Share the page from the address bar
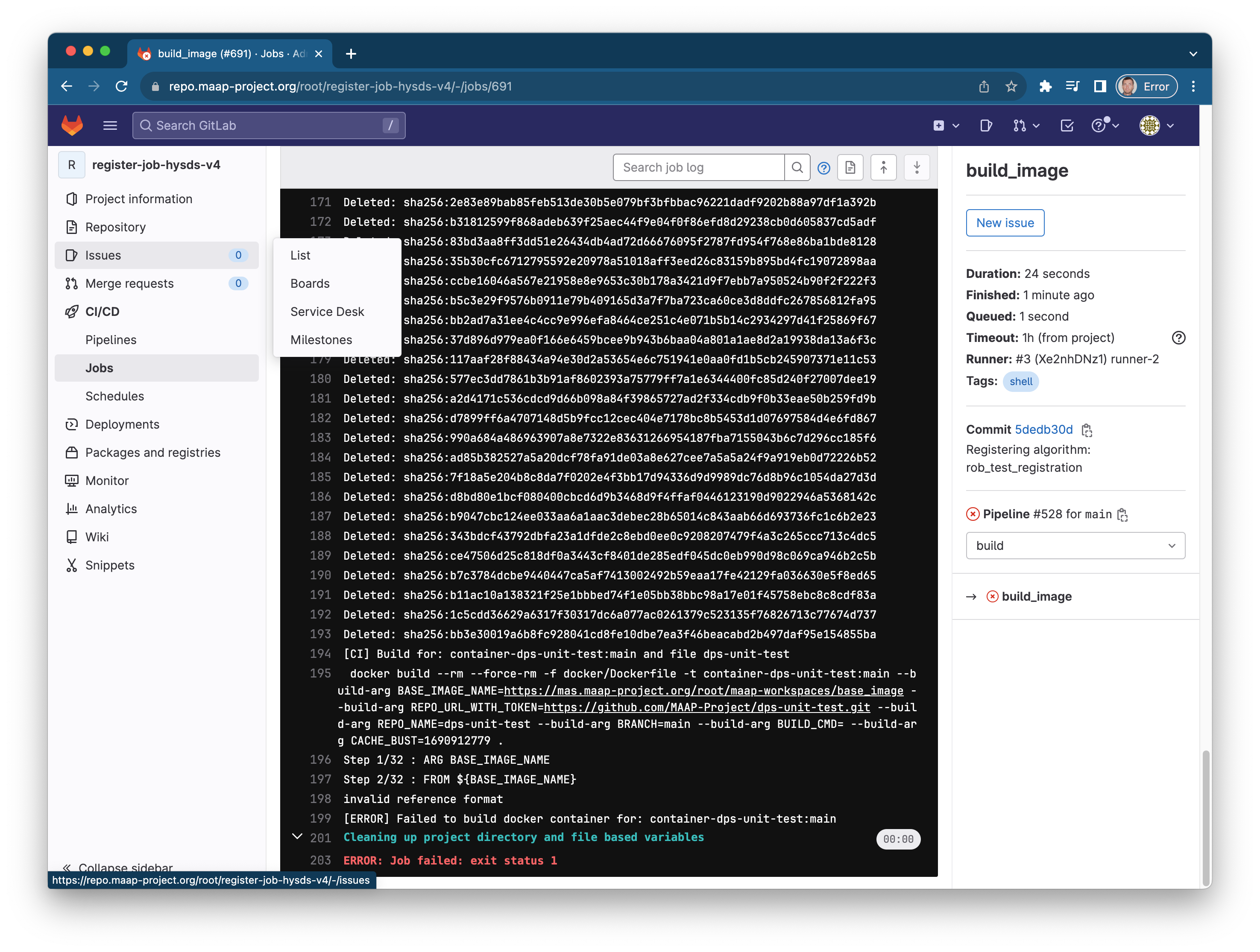1260x952 pixels. pyautogui.click(x=984, y=86)
